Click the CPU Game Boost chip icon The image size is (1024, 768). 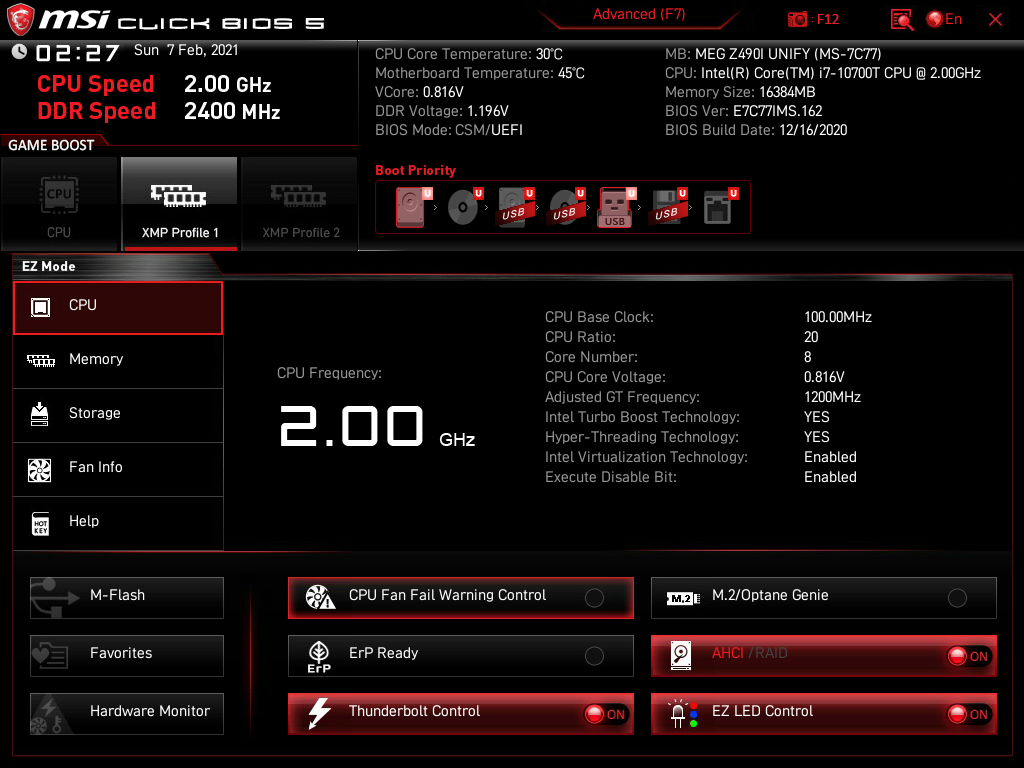(x=59, y=196)
